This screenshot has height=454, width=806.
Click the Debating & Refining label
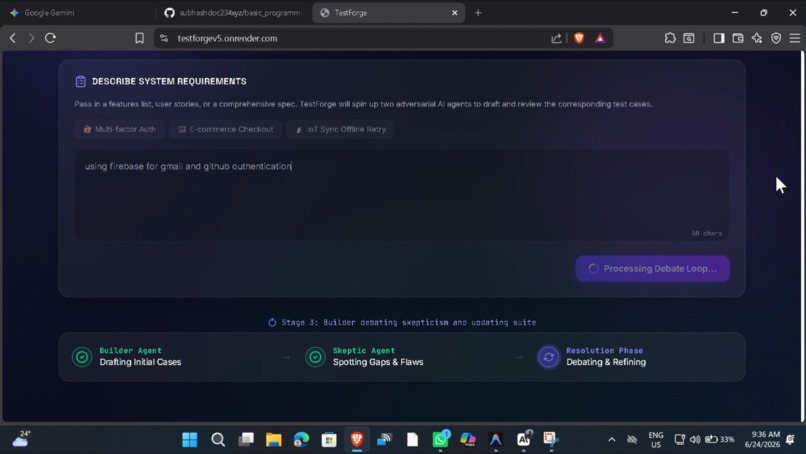(x=606, y=362)
